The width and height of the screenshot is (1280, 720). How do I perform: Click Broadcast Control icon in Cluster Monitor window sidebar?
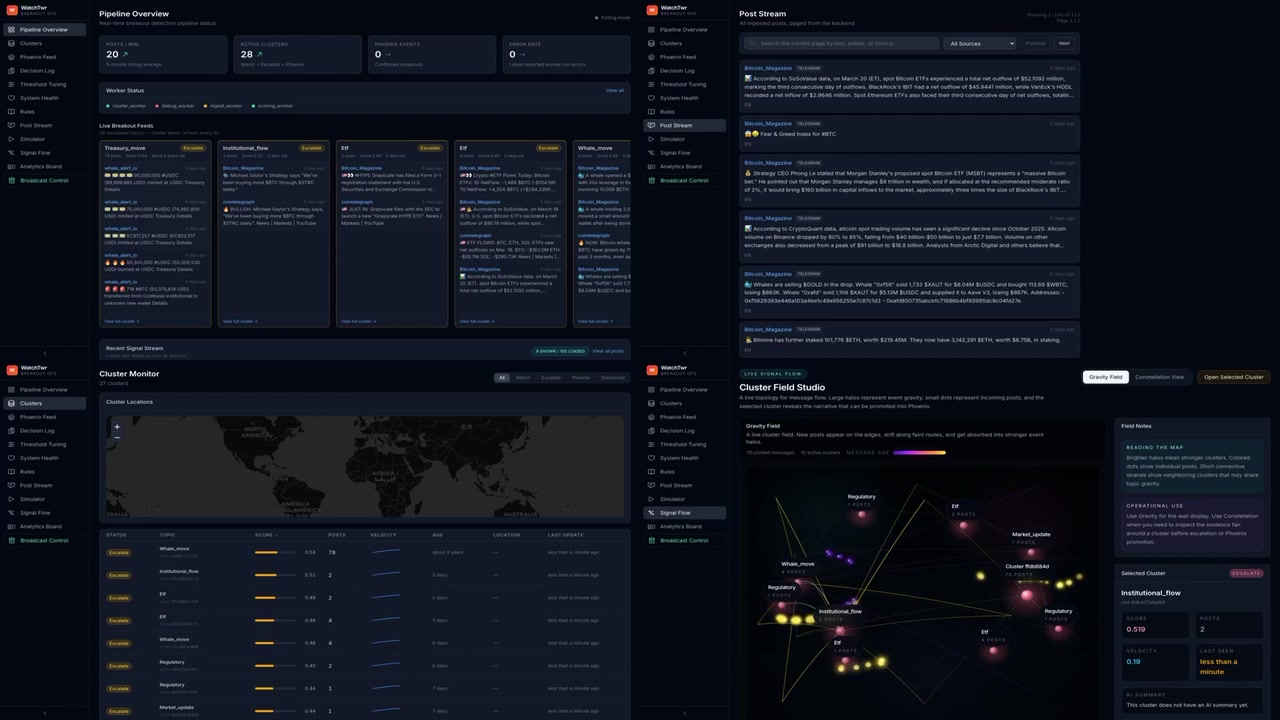(x=12, y=541)
